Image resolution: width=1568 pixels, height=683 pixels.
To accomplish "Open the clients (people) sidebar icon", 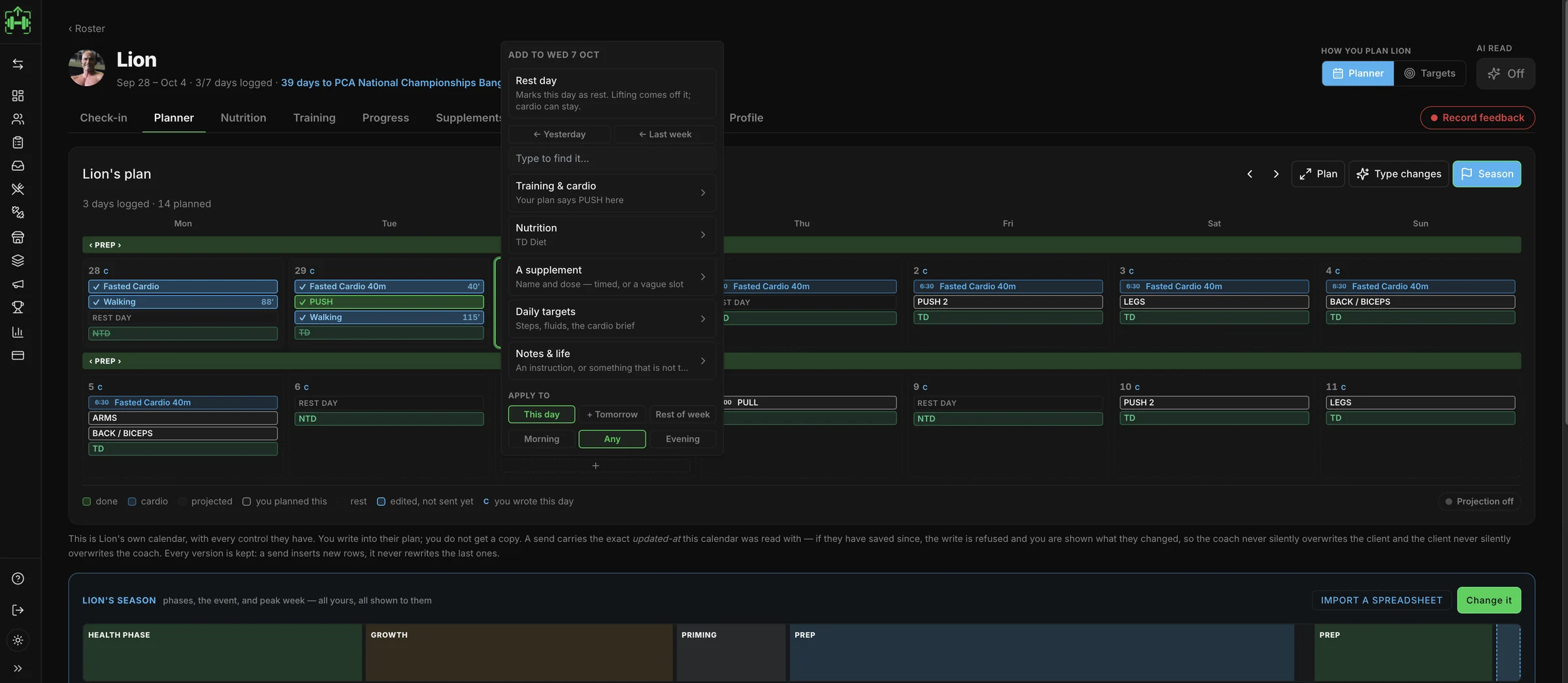I will (18, 119).
